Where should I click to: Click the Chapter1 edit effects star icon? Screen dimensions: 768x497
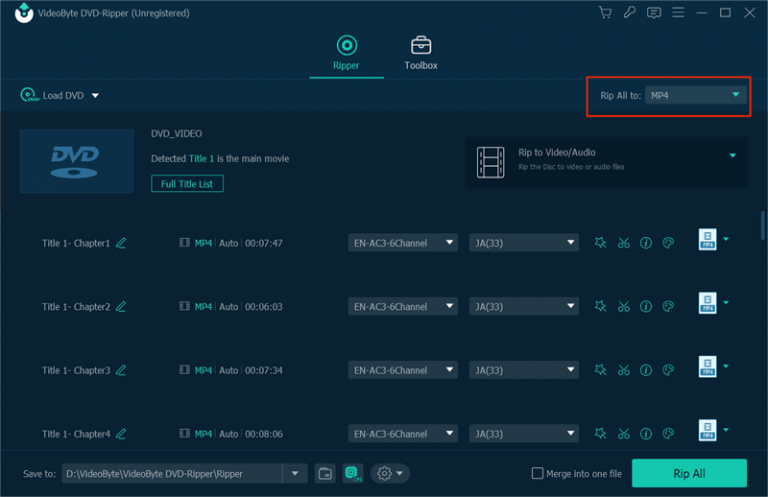click(x=600, y=243)
